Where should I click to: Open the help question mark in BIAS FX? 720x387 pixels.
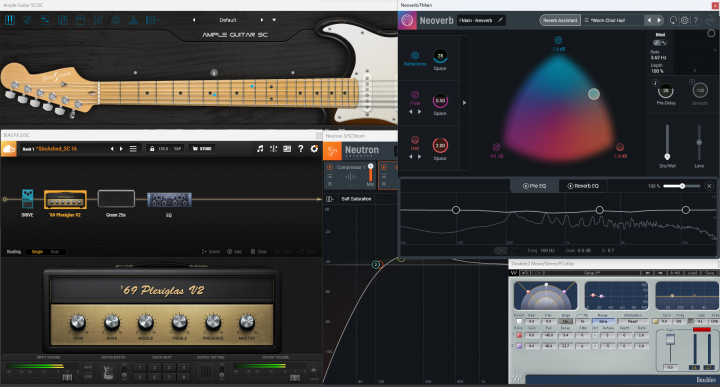(300, 149)
